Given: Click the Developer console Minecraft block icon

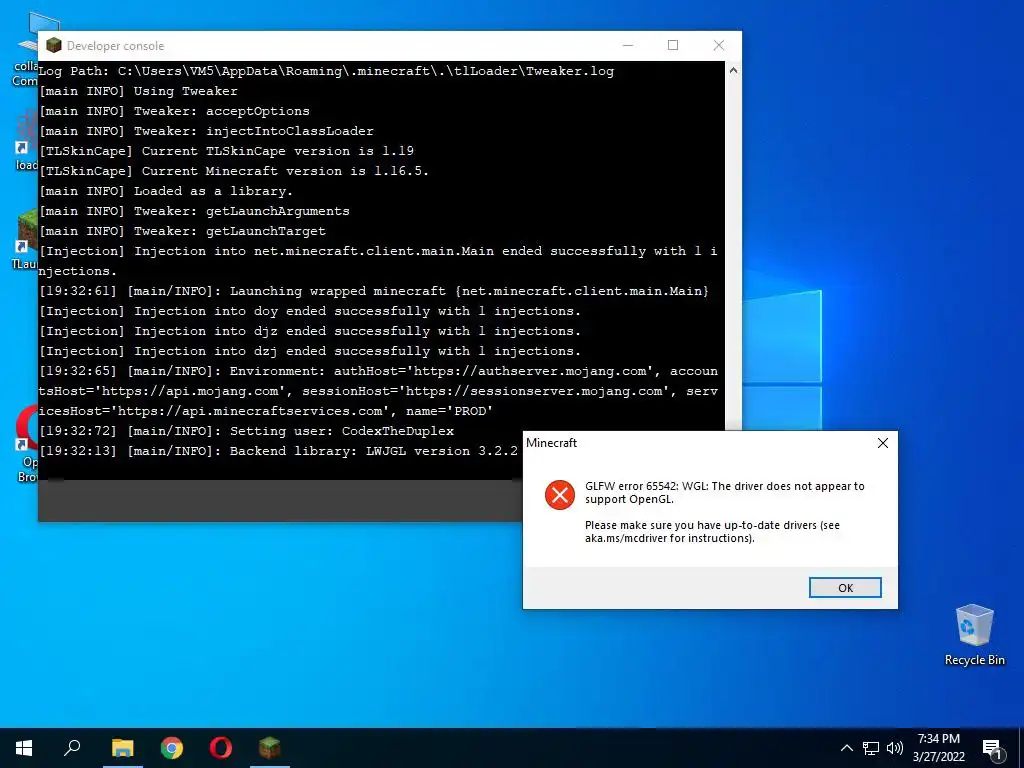Looking at the screenshot, I should coord(54,45).
